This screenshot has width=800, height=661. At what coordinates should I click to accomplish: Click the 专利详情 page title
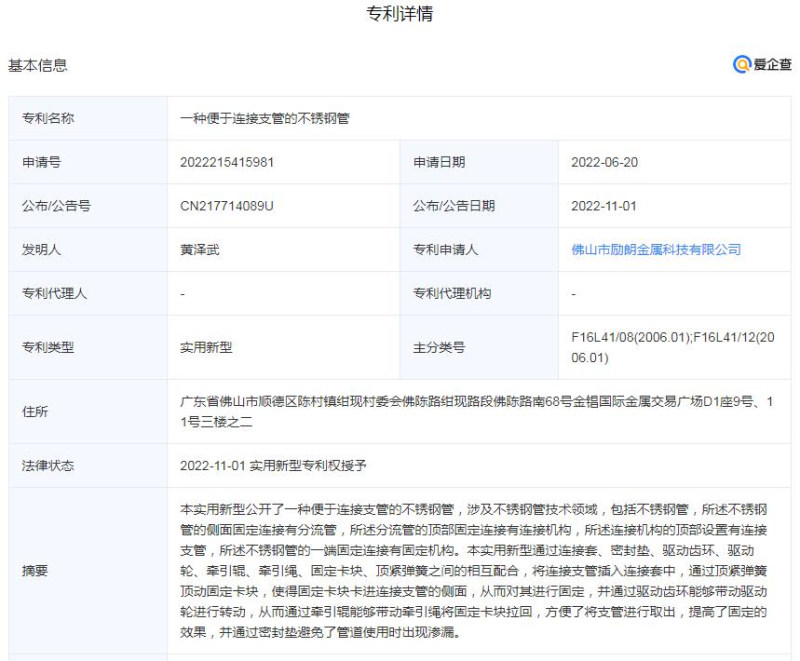tap(399, 14)
